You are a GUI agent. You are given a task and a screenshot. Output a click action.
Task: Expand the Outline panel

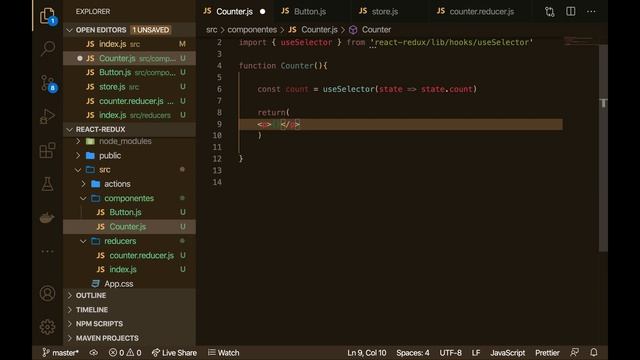point(129,296)
